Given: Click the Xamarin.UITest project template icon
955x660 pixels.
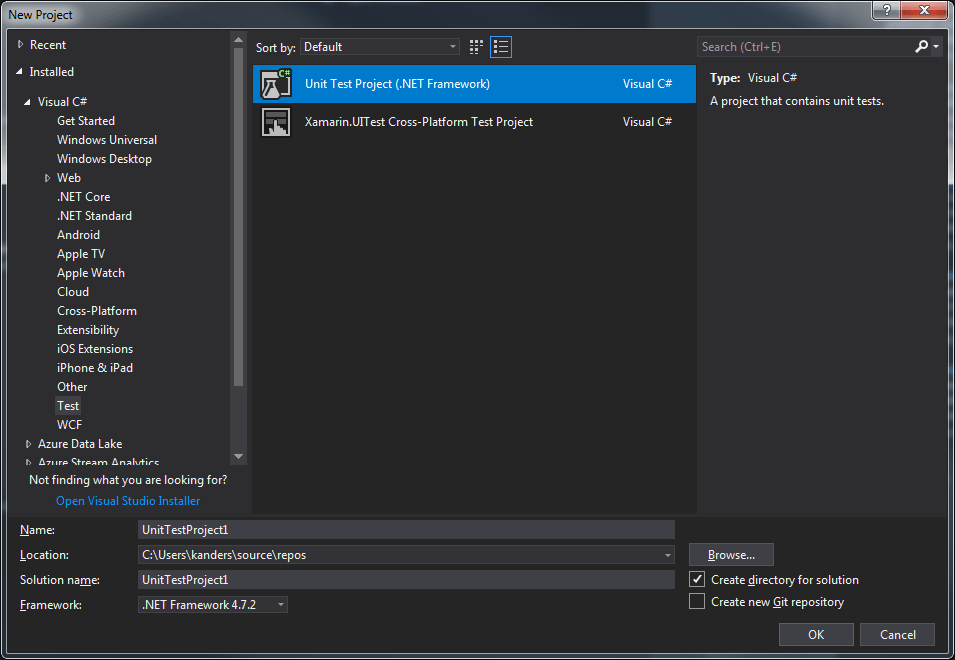Looking at the screenshot, I should [275, 122].
